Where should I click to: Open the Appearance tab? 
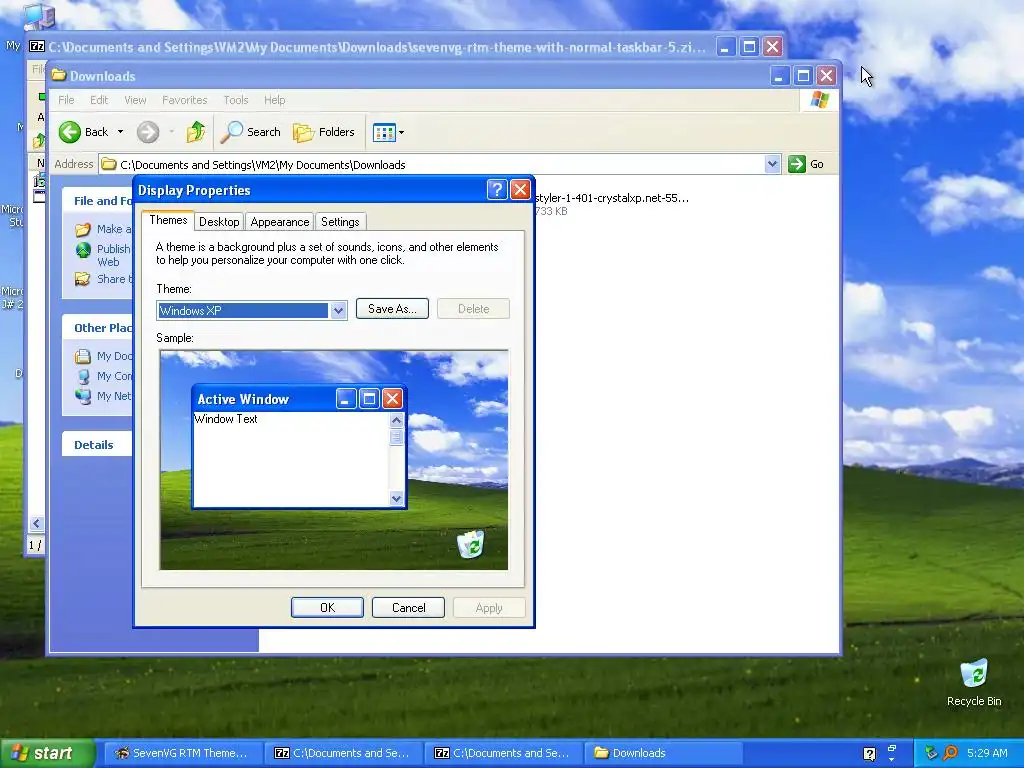(280, 222)
